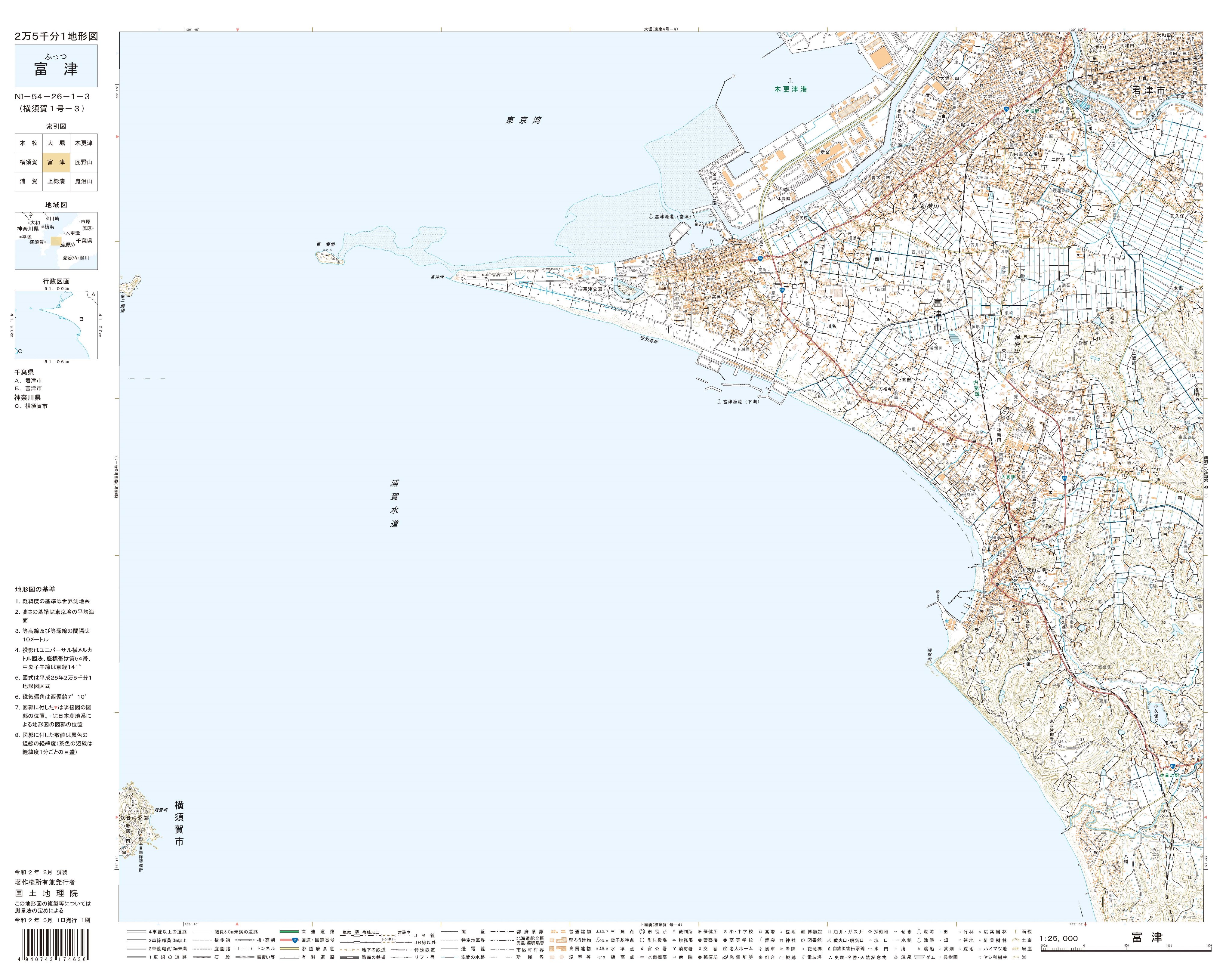This screenshot has height=975, width=1232.
Task: Click the 東京湾 label on the map
Action: click(523, 120)
